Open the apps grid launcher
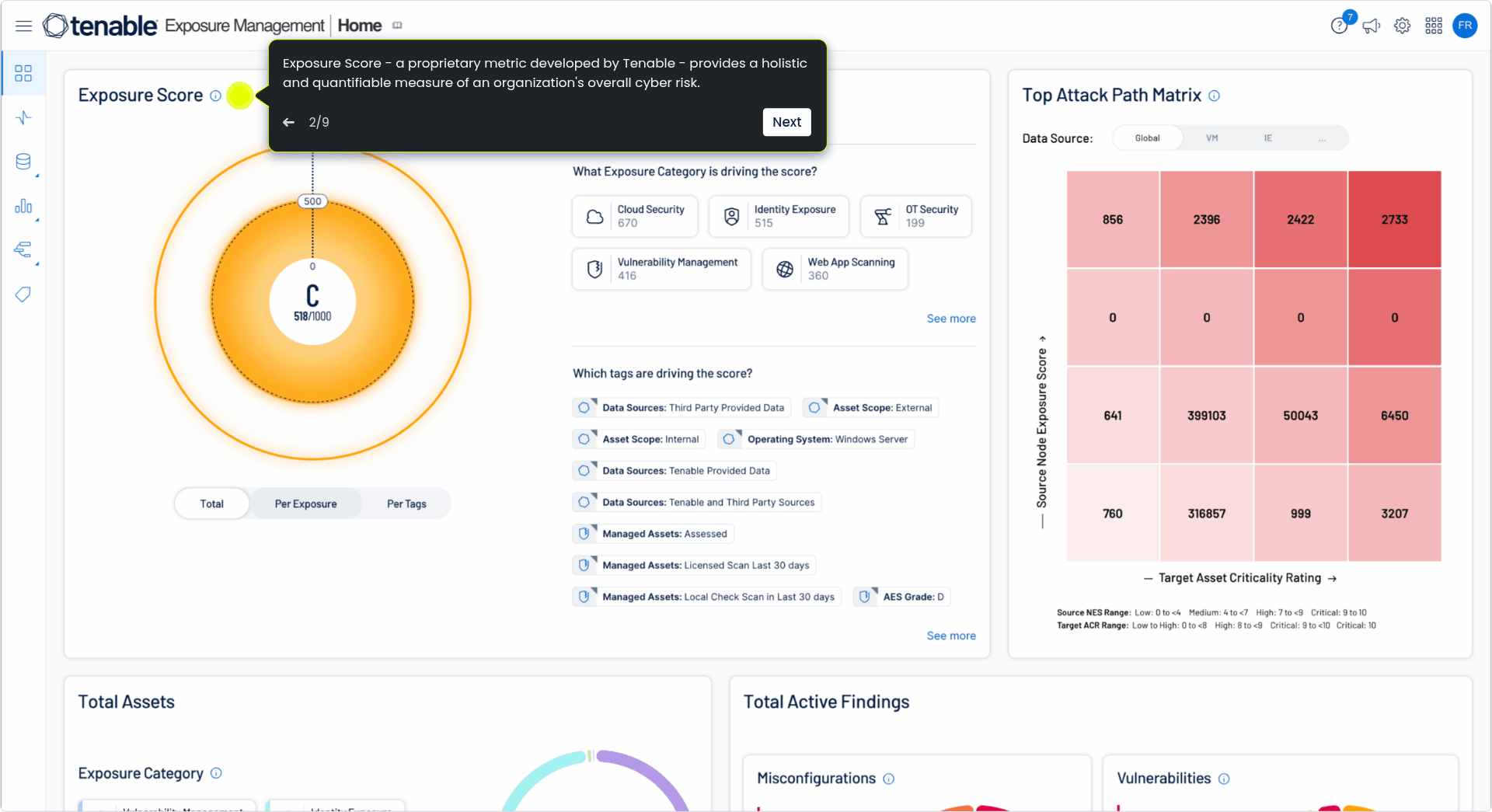 (x=1434, y=26)
